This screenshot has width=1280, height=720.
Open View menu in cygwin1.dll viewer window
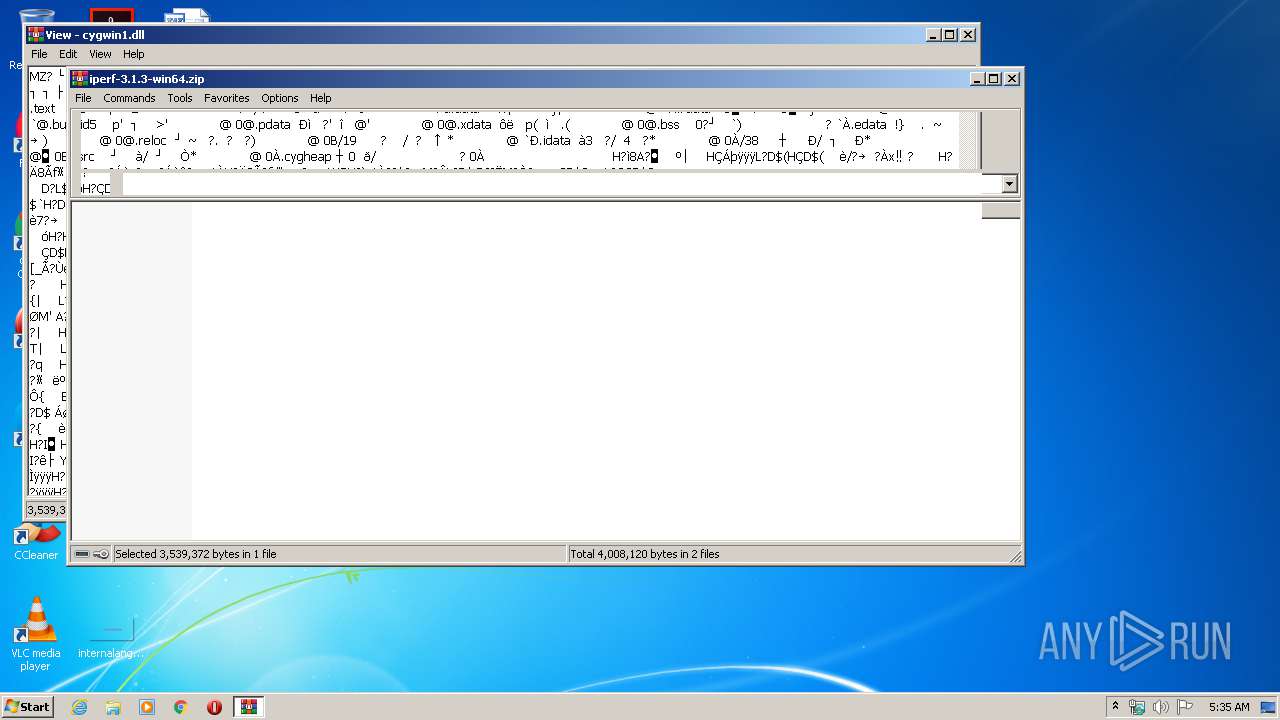pyautogui.click(x=100, y=54)
